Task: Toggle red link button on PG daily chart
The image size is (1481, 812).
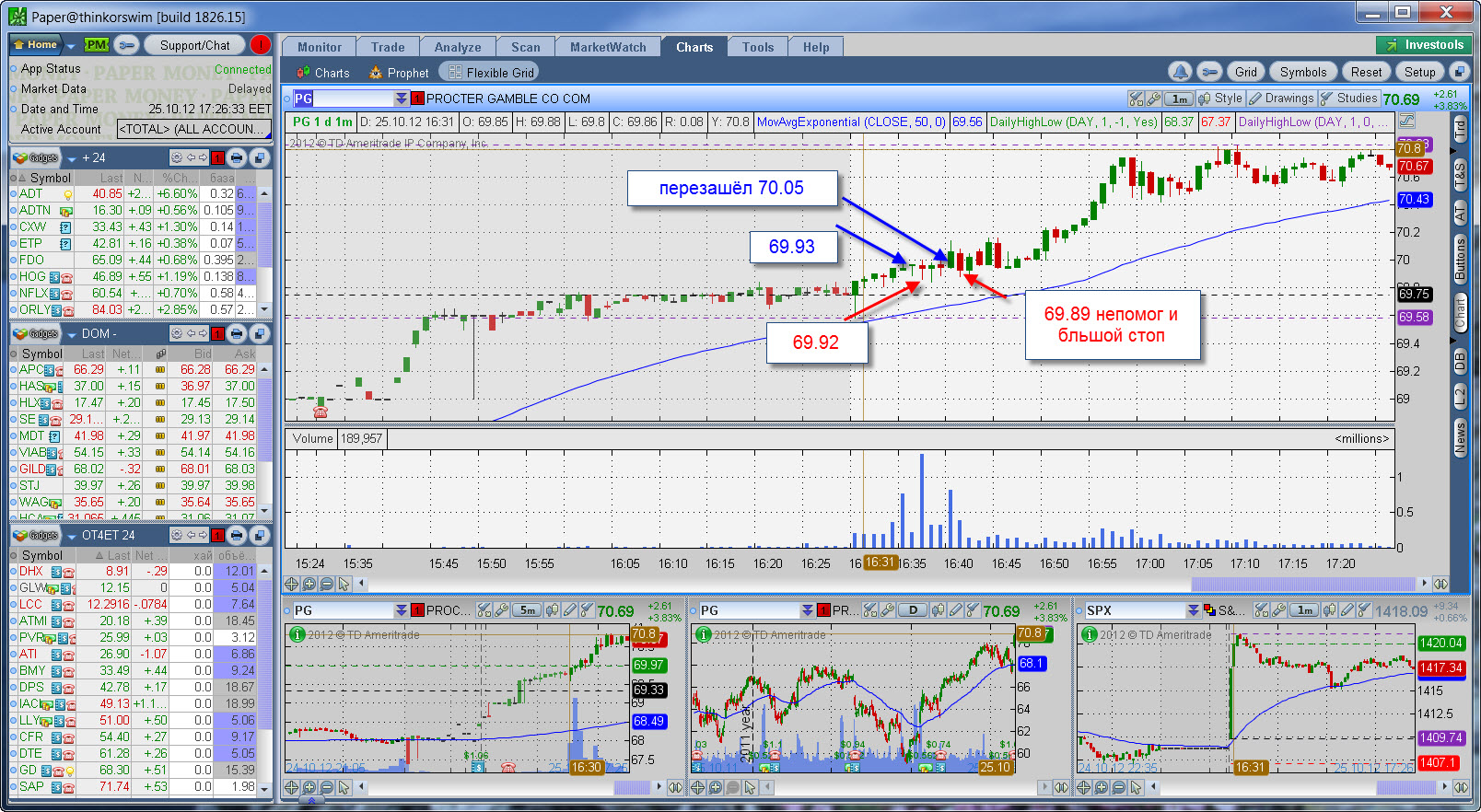Action: point(823,610)
